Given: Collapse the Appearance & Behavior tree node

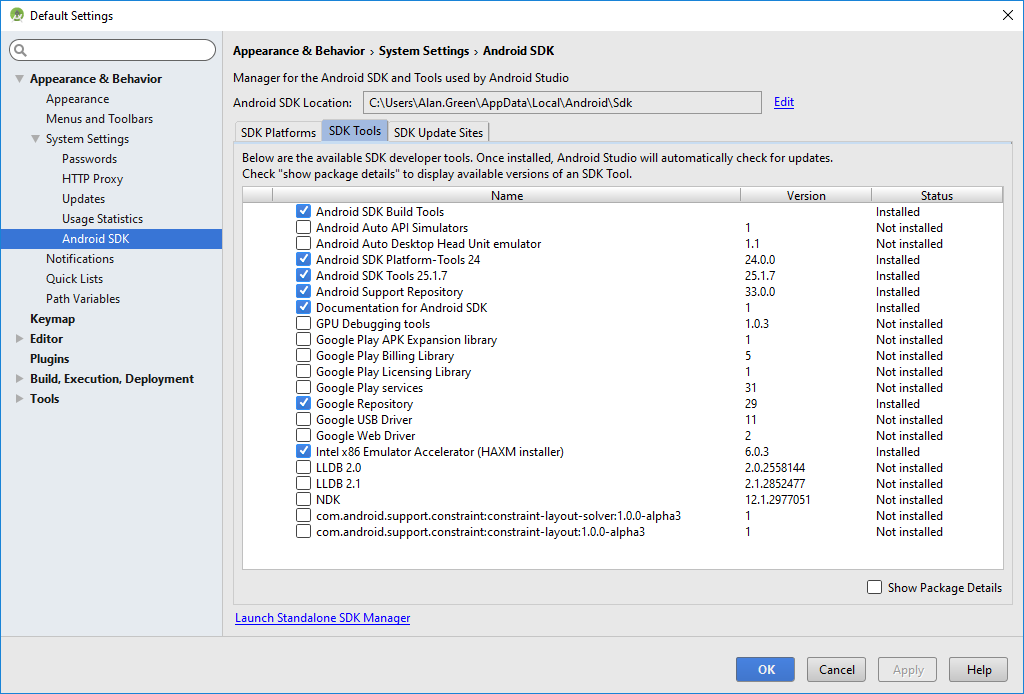Looking at the screenshot, I should pyautogui.click(x=19, y=79).
